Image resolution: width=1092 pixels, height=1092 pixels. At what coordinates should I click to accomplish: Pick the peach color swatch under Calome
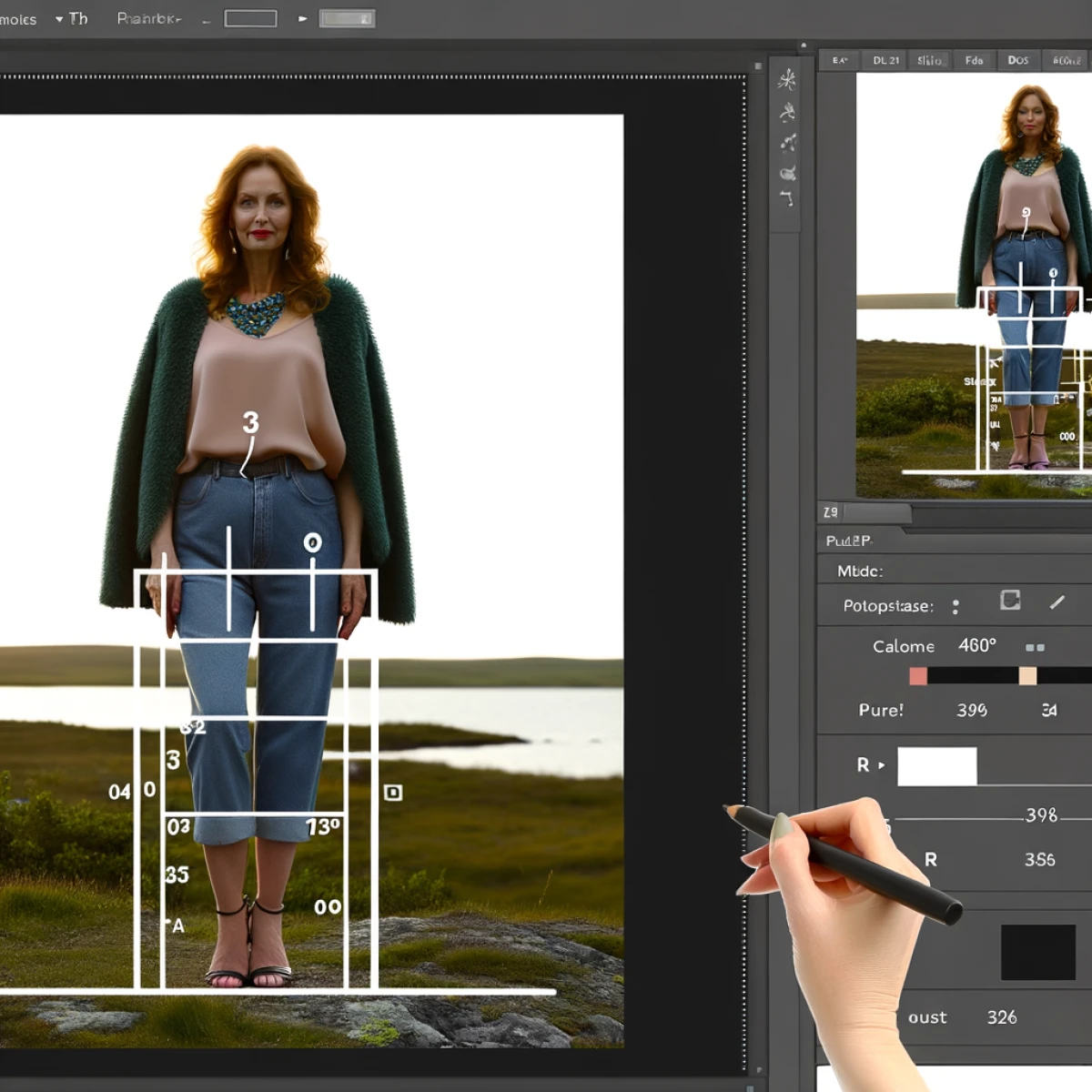tap(1027, 676)
